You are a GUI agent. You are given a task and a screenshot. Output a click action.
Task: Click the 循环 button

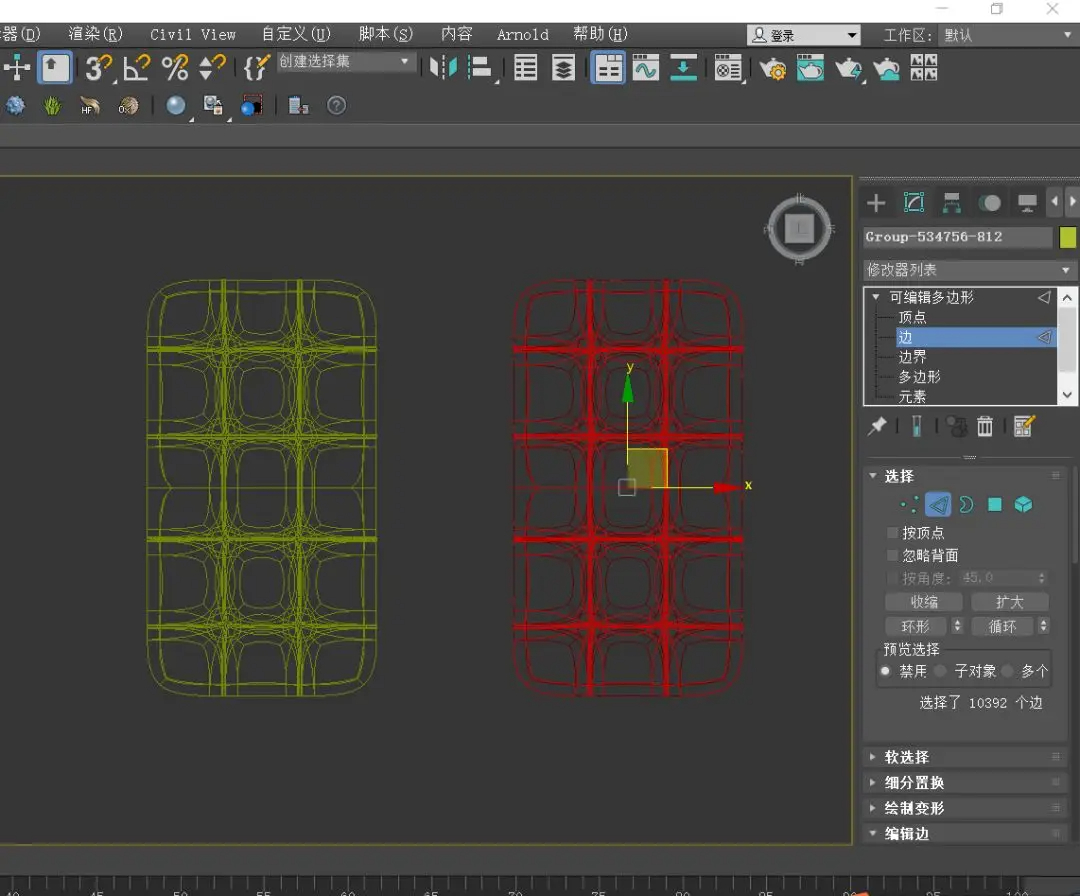(1002, 626)
